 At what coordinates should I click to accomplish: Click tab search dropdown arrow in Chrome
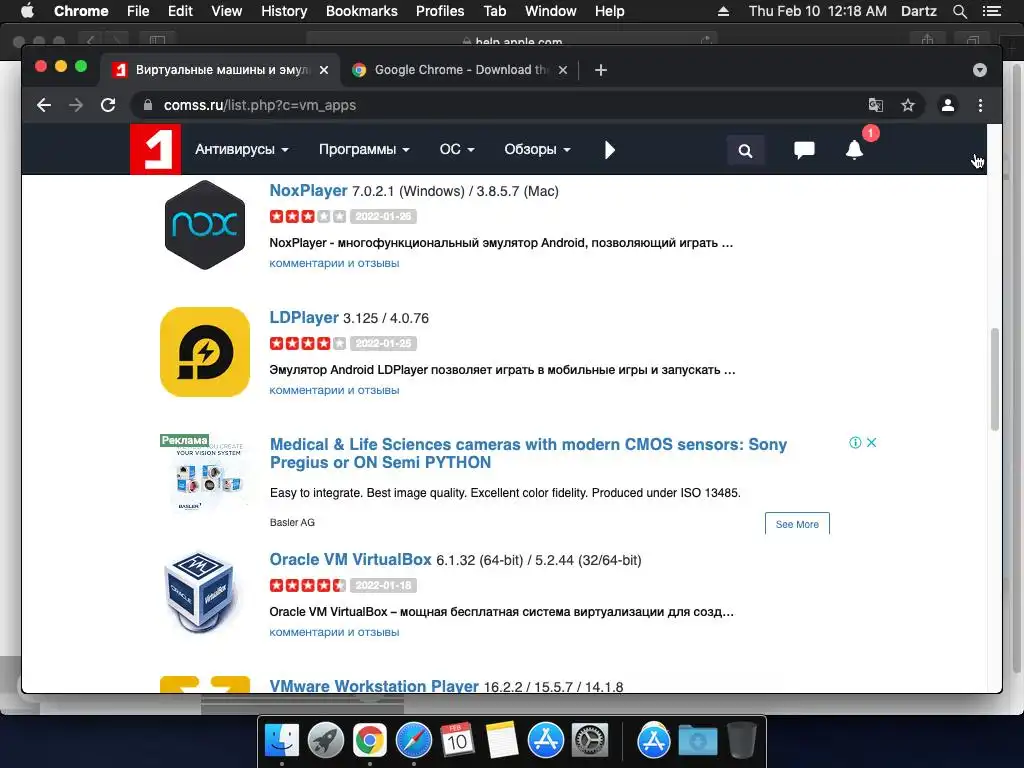[x=980, y=70]
